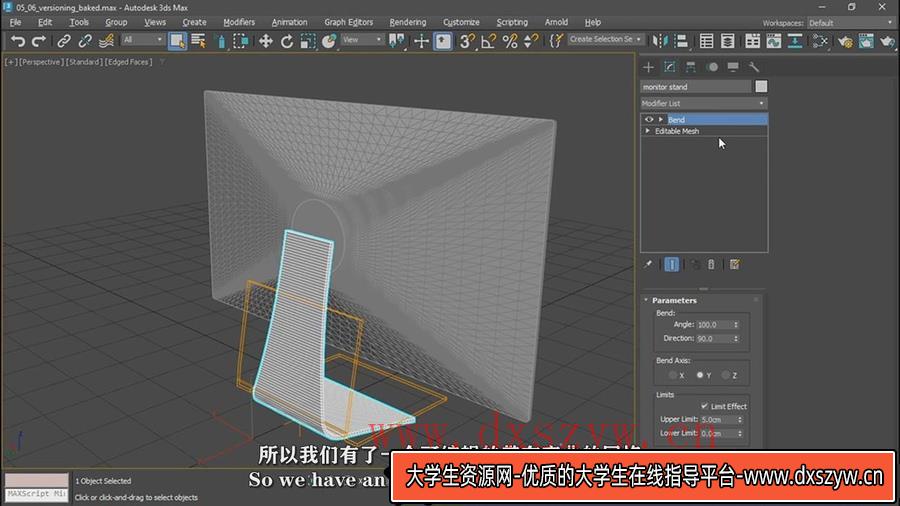
Task: Click Use Pivot Point Center icon
Action: 397,41
